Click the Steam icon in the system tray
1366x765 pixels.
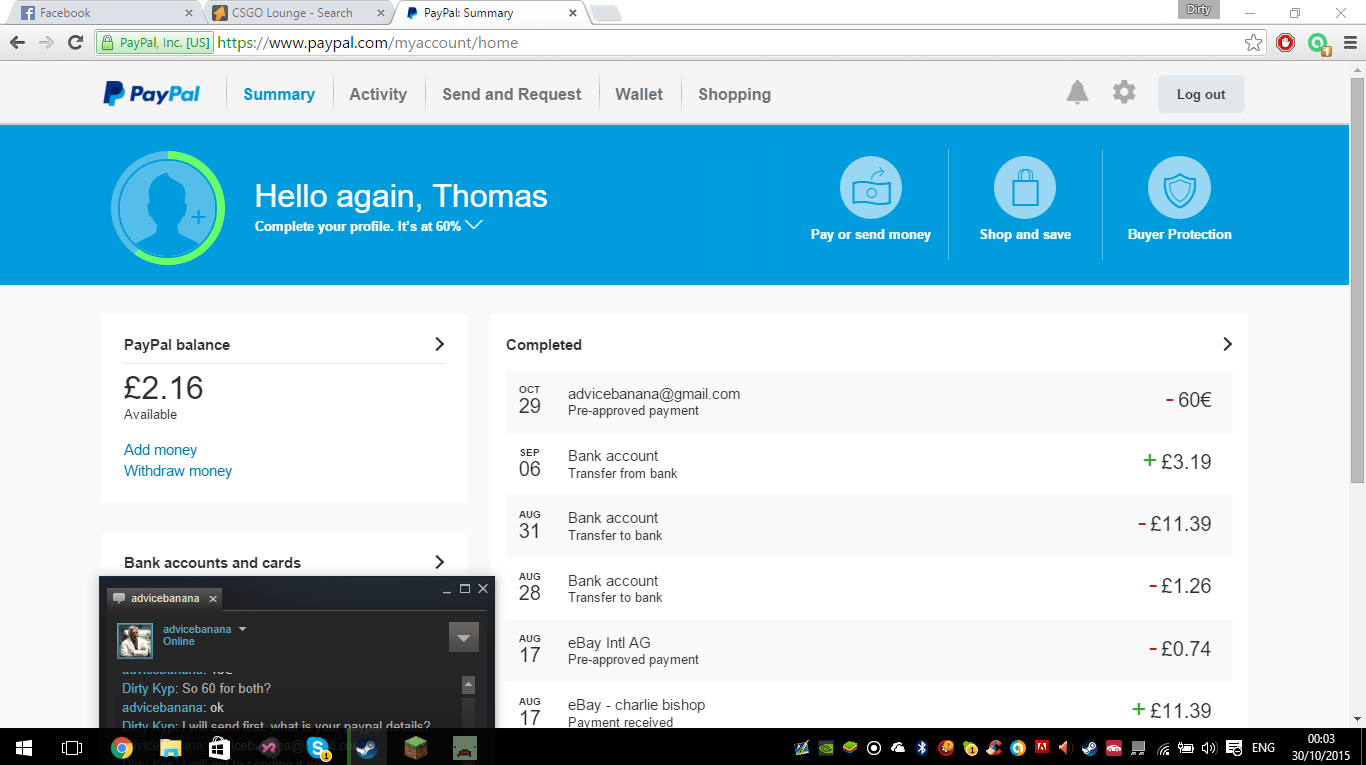tap(1089, 747)
